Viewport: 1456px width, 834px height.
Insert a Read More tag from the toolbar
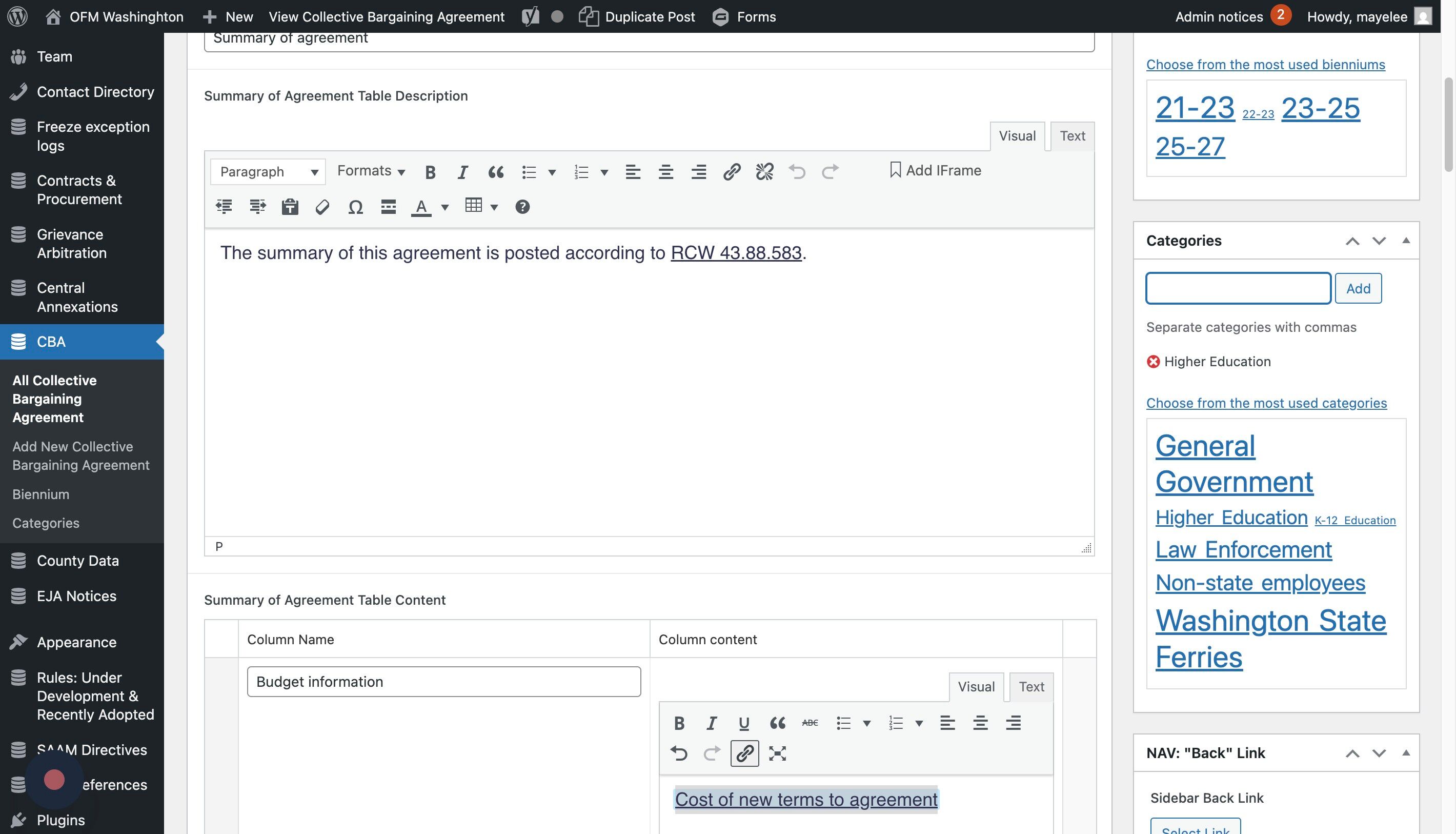(388, 207)
